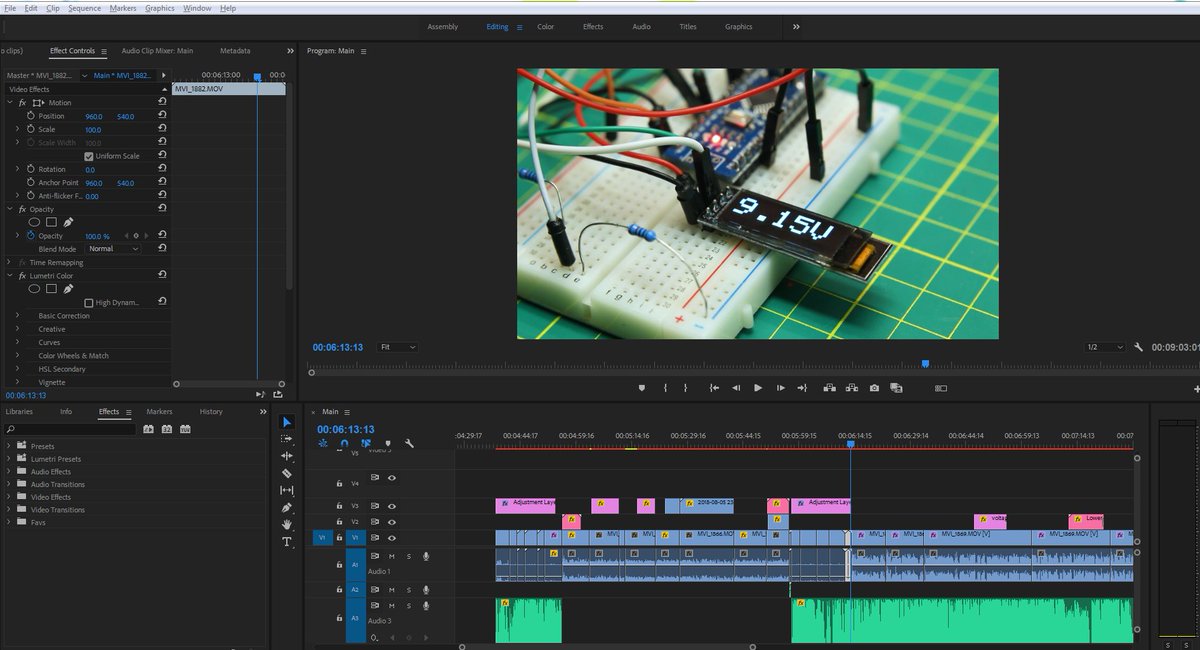This screenshot has height=650, width=1200.
Task: Show more workspaces with double chevron
Action: (x=796, y=27)
